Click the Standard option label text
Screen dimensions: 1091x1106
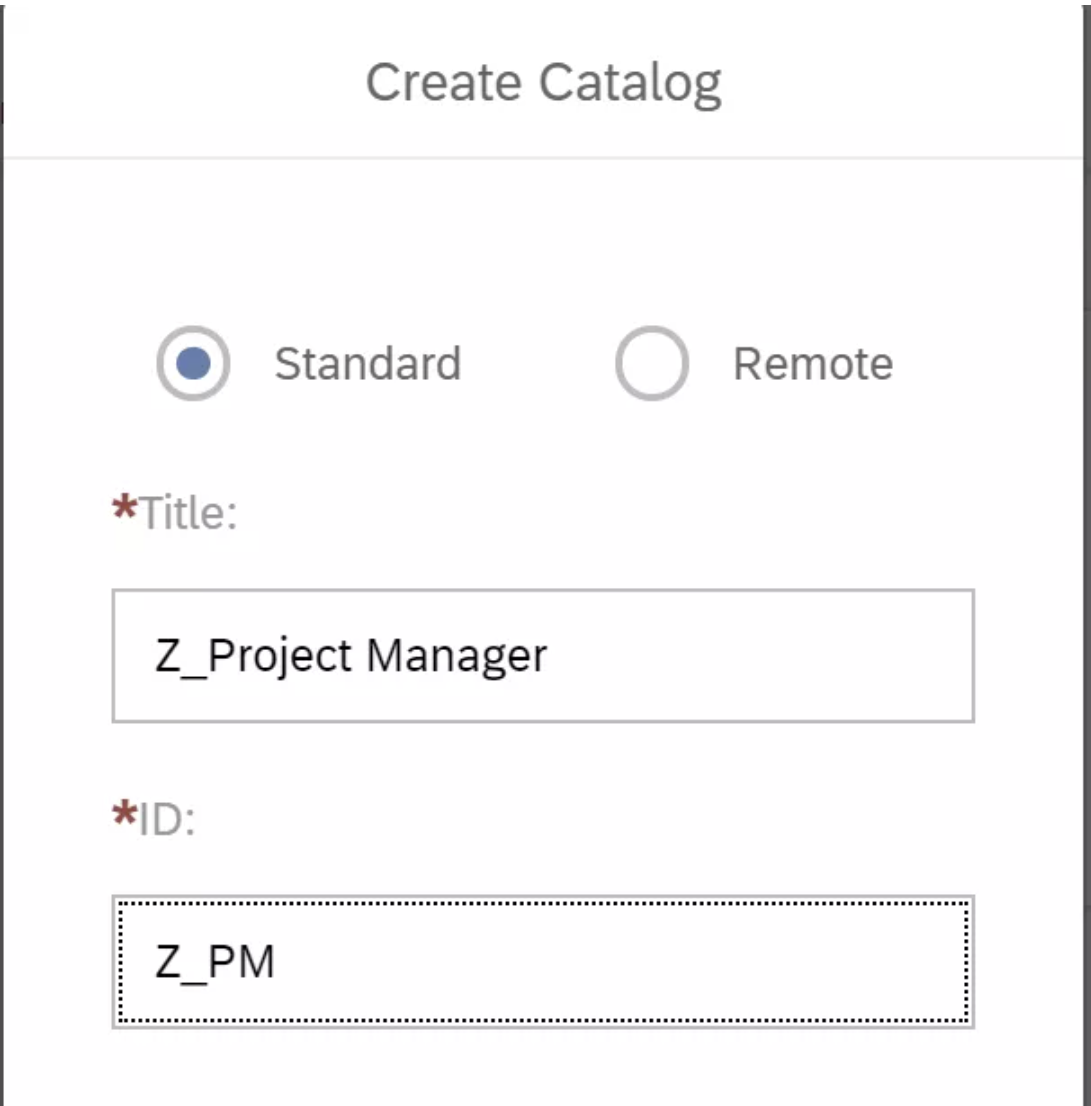[x=367, y=364]
